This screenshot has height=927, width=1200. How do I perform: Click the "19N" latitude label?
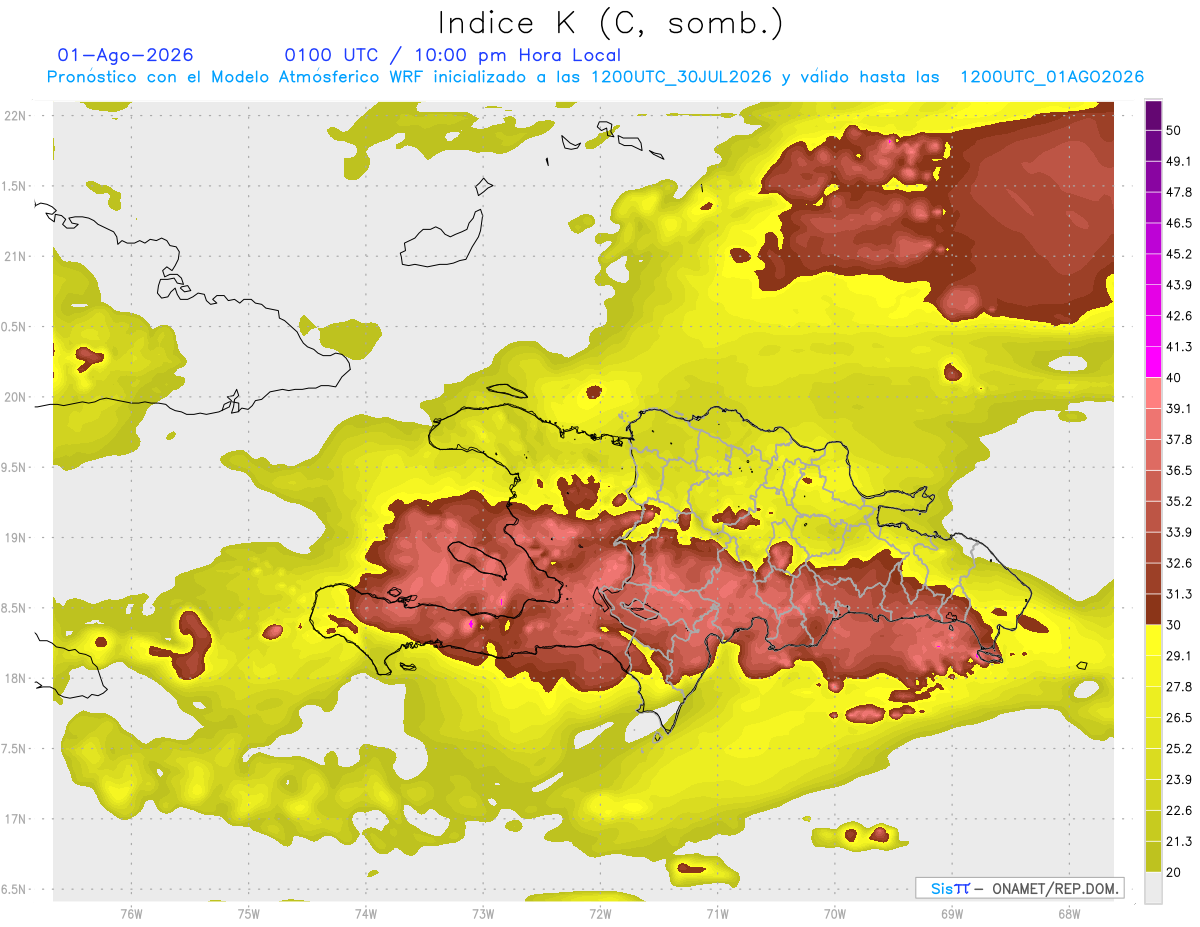pyautogui.click(x=15, y=538)
